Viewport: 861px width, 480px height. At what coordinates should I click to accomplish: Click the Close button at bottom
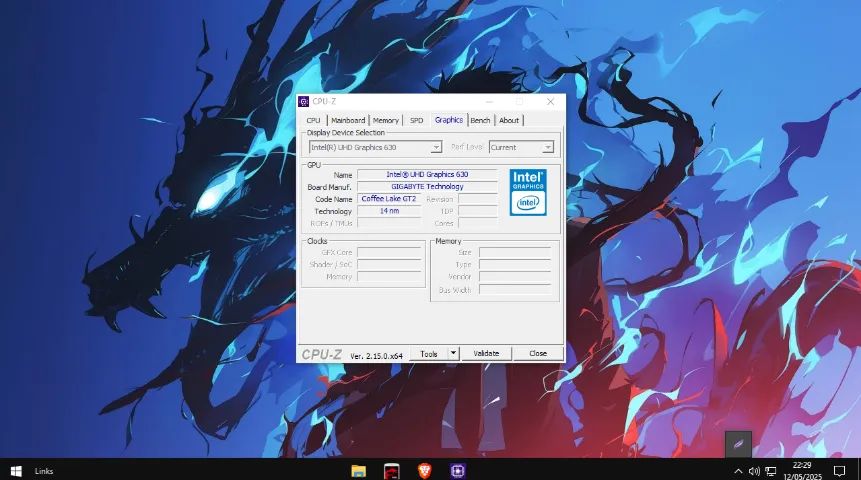coord(538,354)
